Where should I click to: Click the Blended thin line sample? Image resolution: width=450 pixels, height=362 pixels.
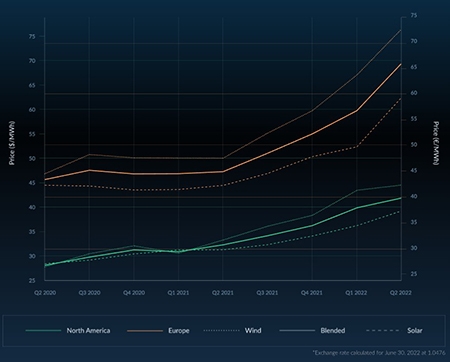[x=297, y=331]
